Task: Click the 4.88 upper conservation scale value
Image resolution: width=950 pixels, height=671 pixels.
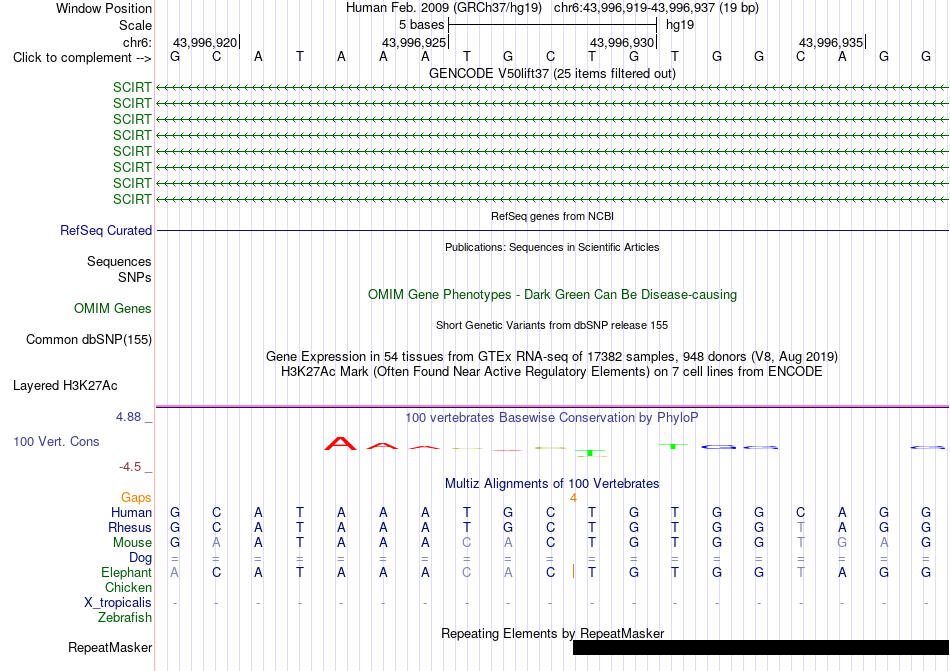Action: point(128,417)
